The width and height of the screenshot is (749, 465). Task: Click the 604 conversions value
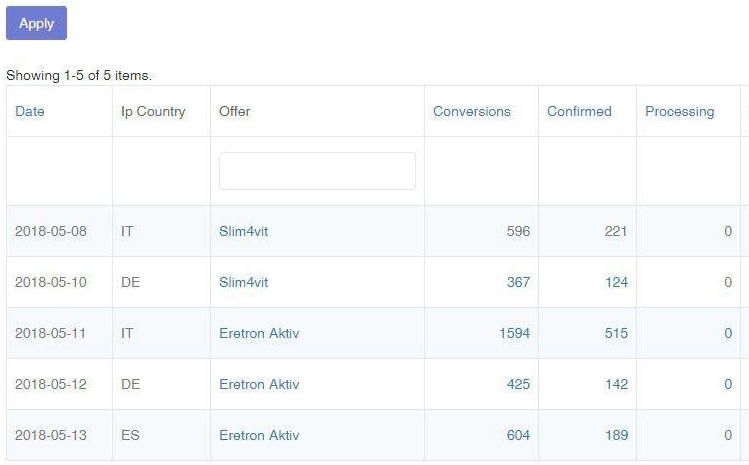[518, 435]
